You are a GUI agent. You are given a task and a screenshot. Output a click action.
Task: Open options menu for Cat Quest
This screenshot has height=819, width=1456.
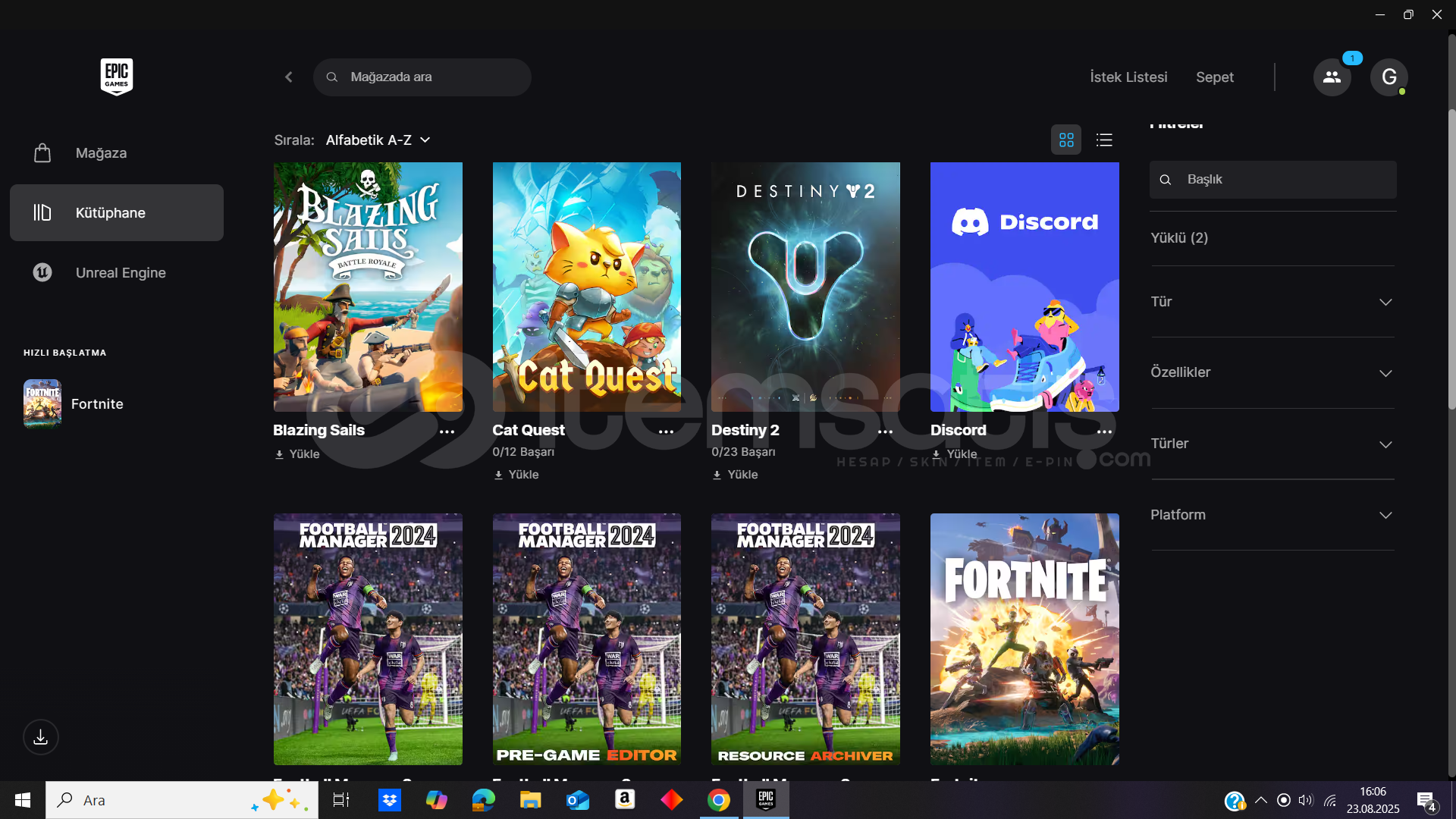(666, 431)
